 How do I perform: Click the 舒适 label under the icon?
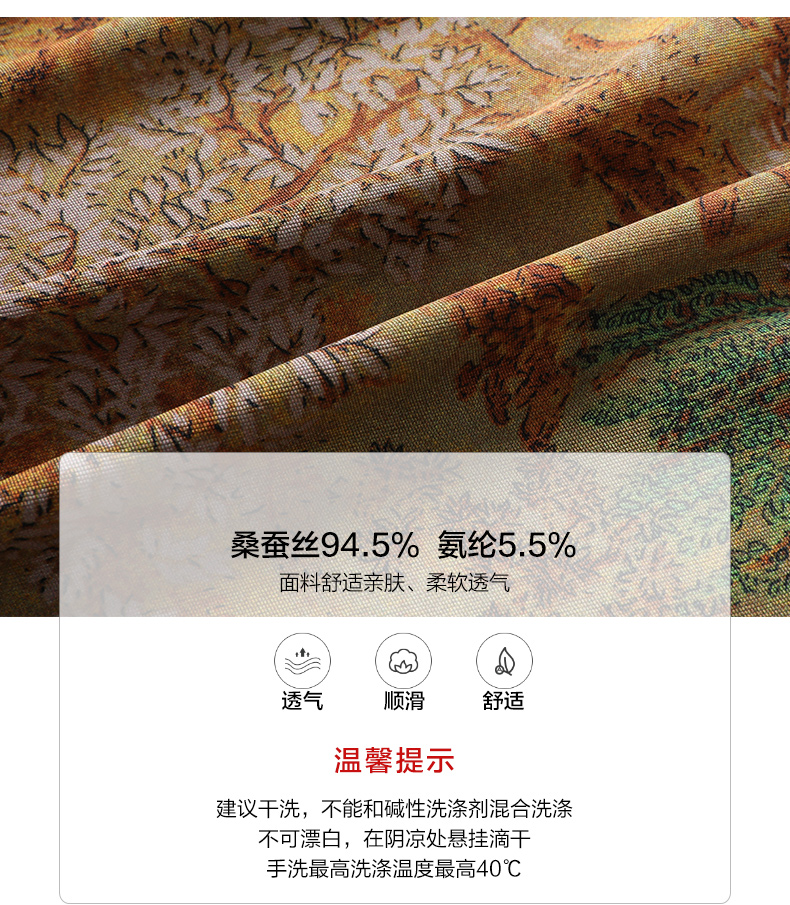[x=504, y=701]
